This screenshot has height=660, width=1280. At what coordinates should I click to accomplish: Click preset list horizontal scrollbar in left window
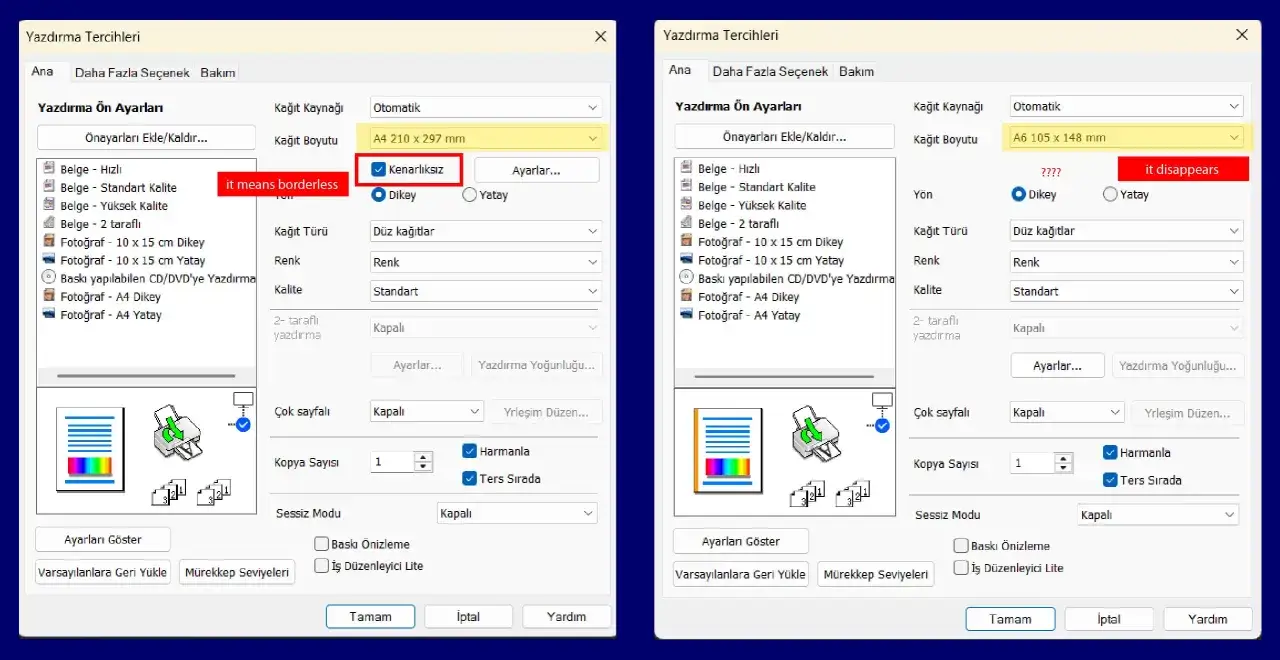coord(146,375)
